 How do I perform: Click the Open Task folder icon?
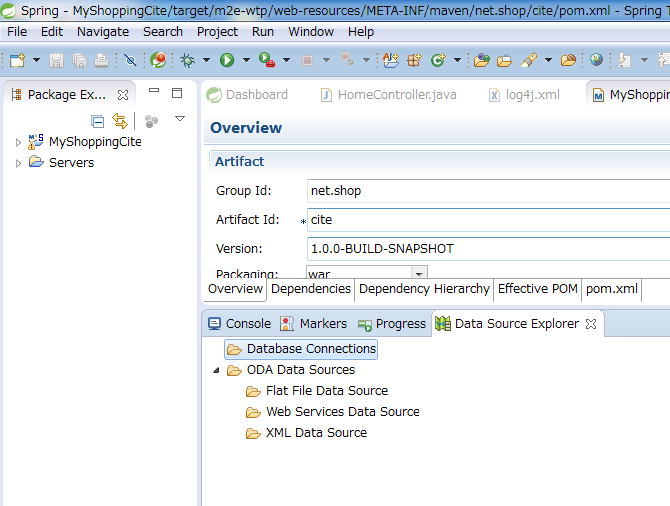click(505, 60)
